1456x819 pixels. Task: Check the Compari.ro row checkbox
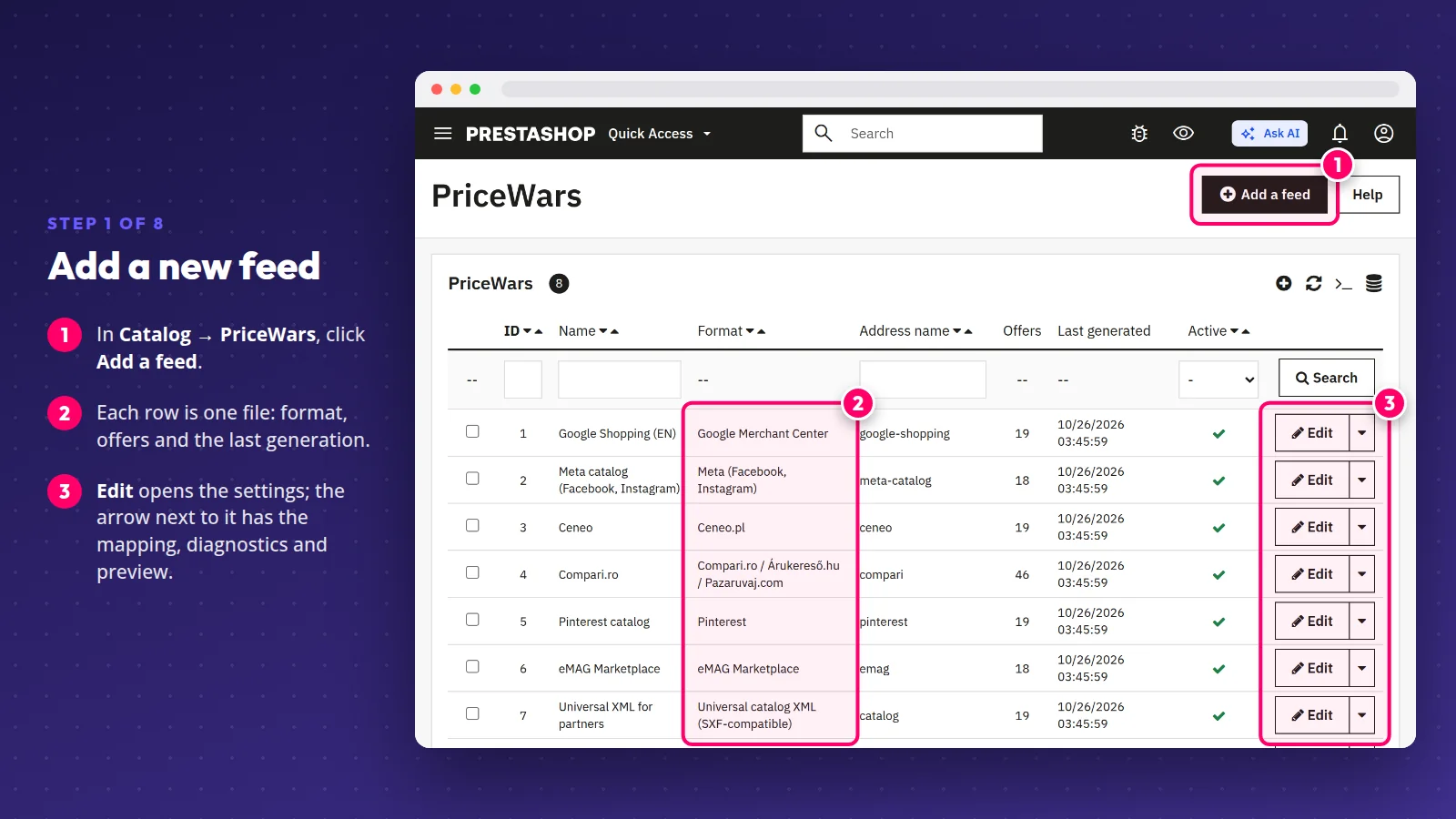click(472, 572)
